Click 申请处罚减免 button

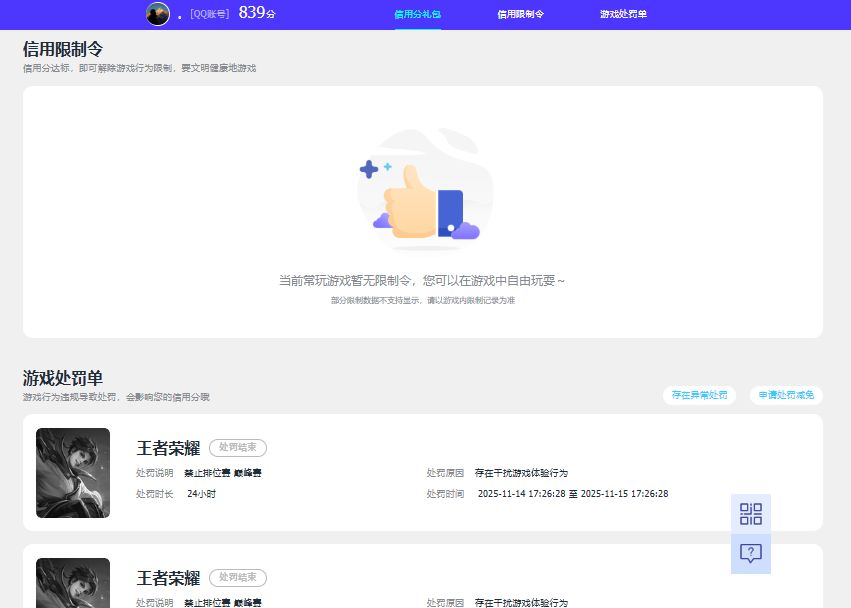786,395
